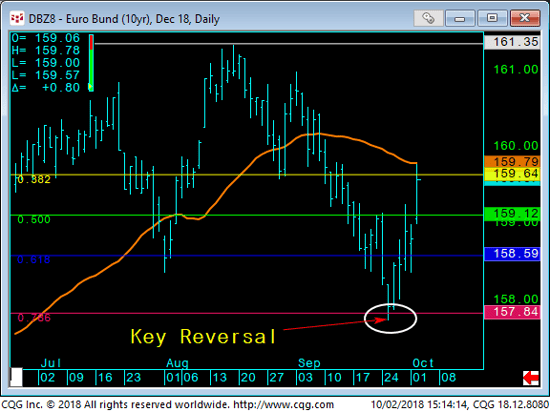The height and width of the screenshot is (412, 550).
Task: Click the red-green vertical bar indicator
Action: 91,63
